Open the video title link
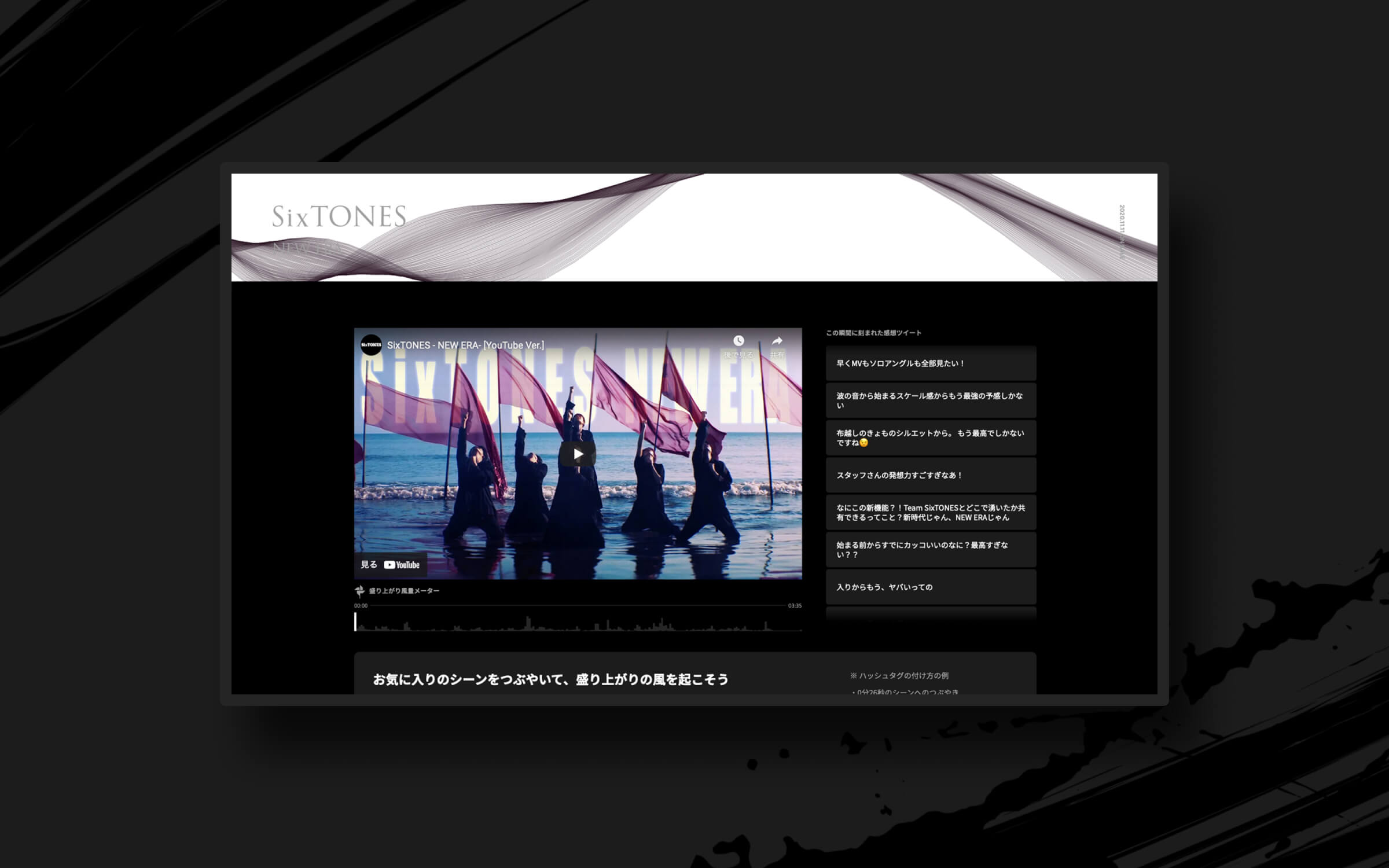 [465, 345]
